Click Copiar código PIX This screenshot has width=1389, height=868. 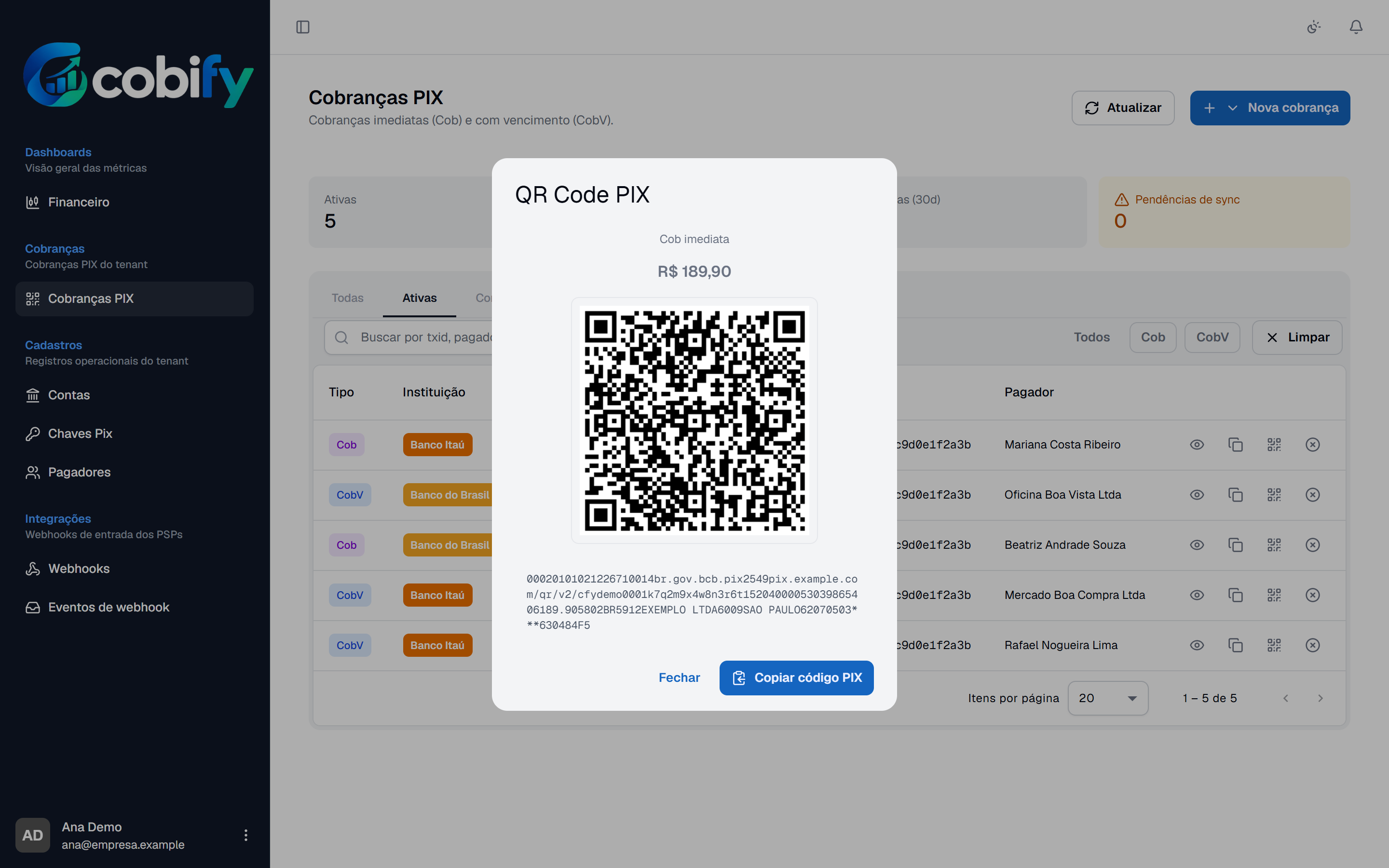pos(796,678)
